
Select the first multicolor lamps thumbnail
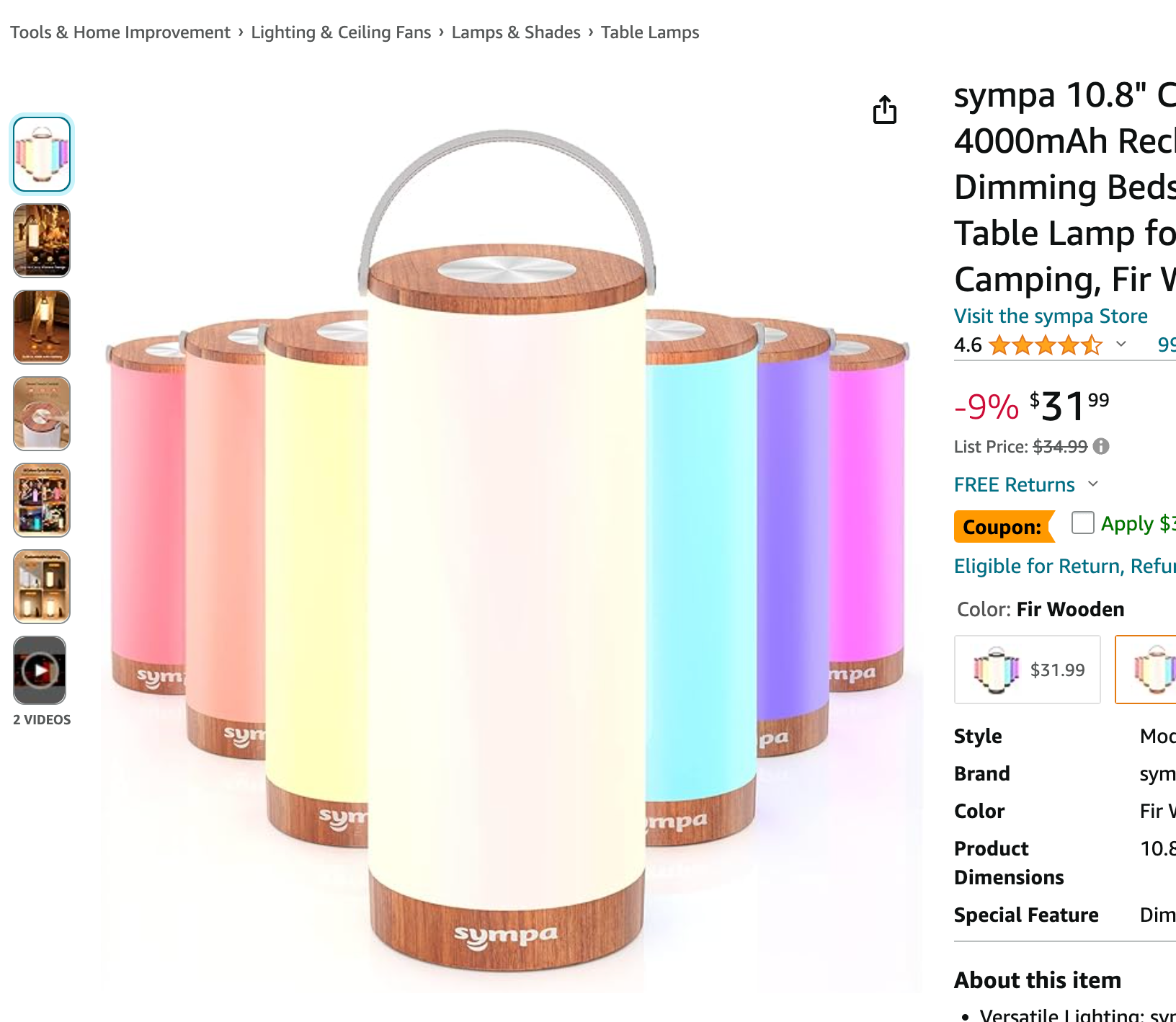click(42, 154)
